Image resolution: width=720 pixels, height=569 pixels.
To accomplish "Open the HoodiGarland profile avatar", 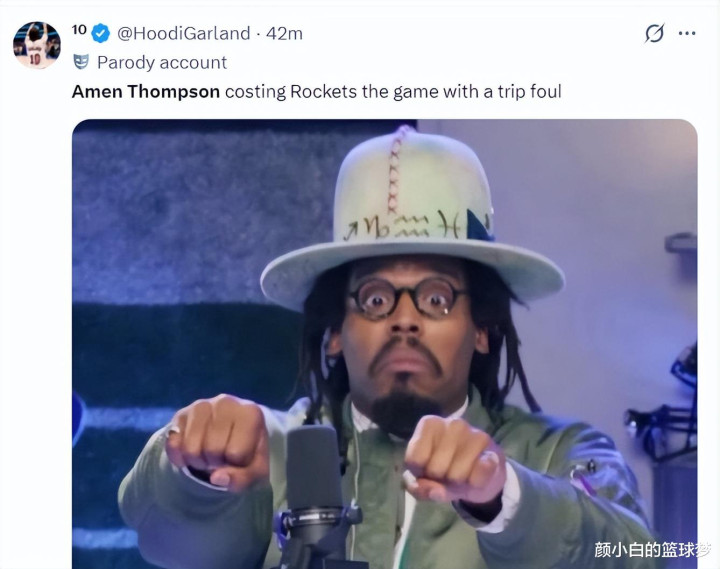I will coord(37,45).
